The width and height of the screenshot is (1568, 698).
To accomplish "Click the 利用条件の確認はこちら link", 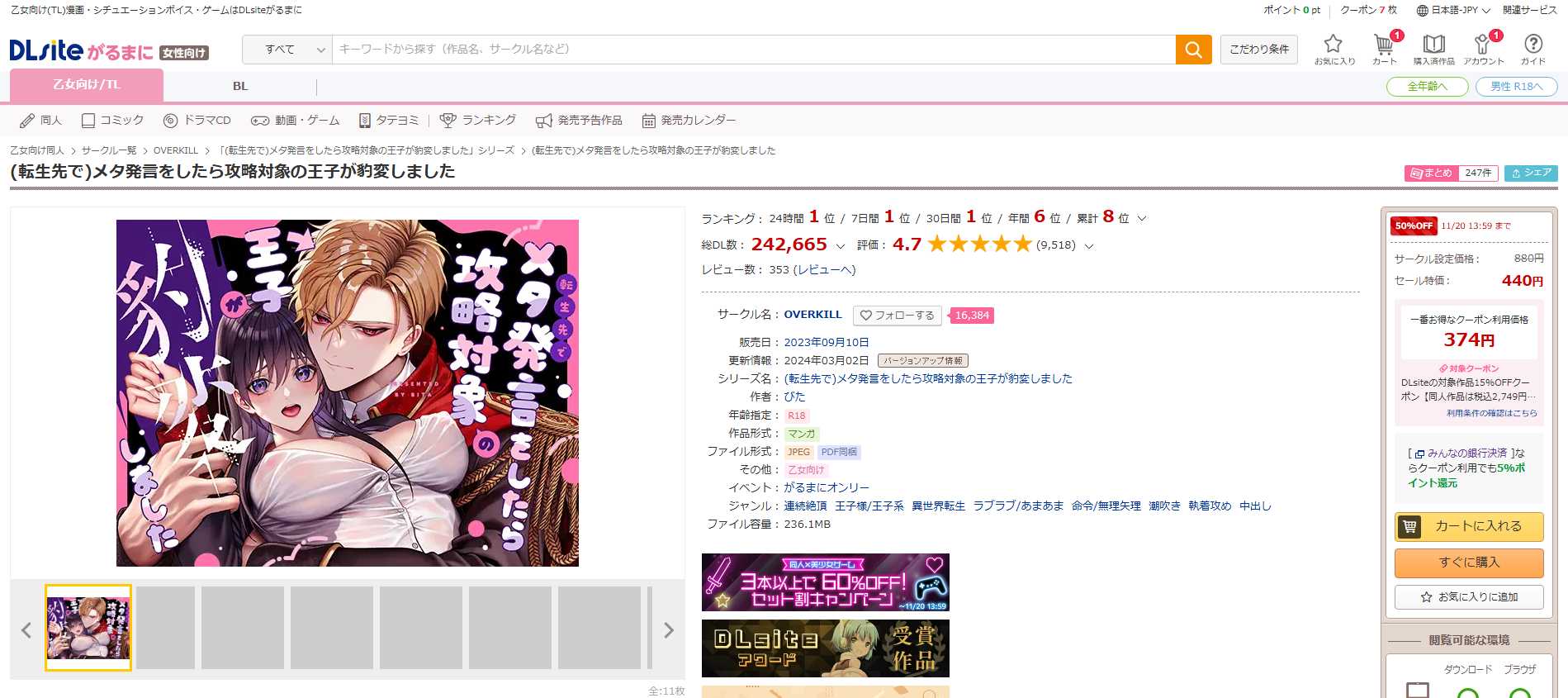I will [x=1492, y=413].
